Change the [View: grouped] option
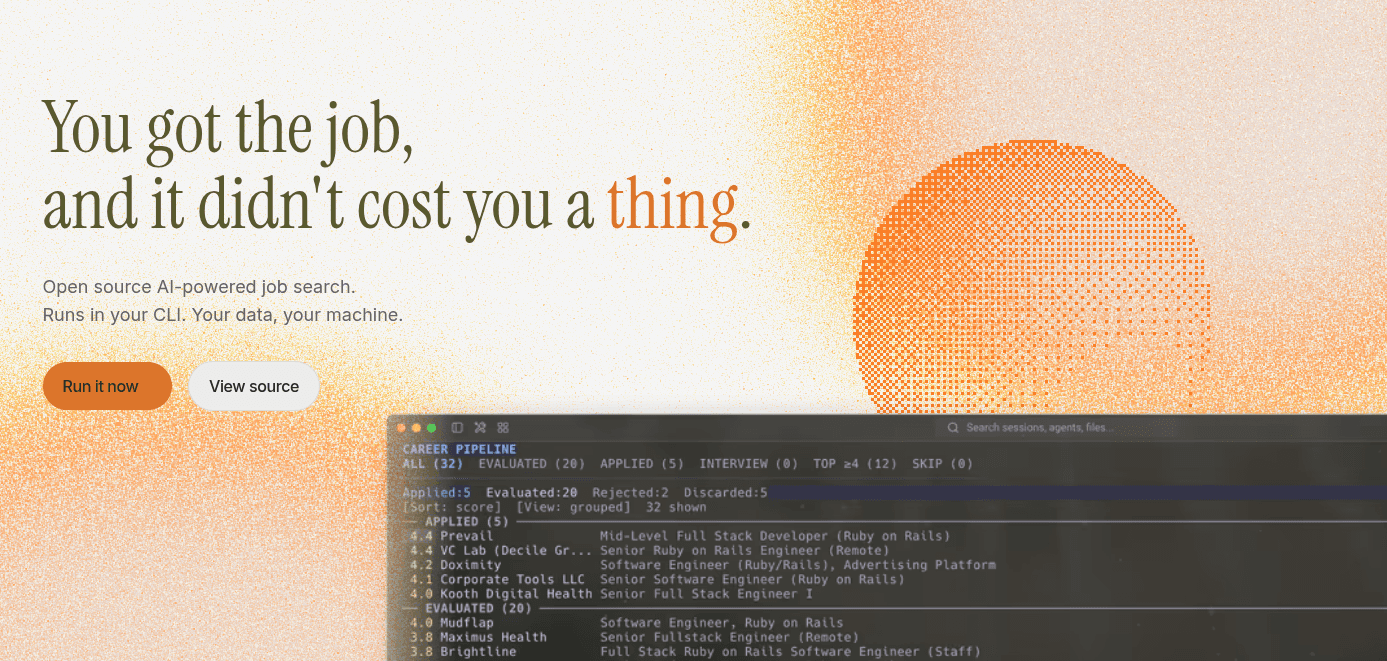This screenshot has width=1387, height=661. pyautogui.click(x=573, y=507)
